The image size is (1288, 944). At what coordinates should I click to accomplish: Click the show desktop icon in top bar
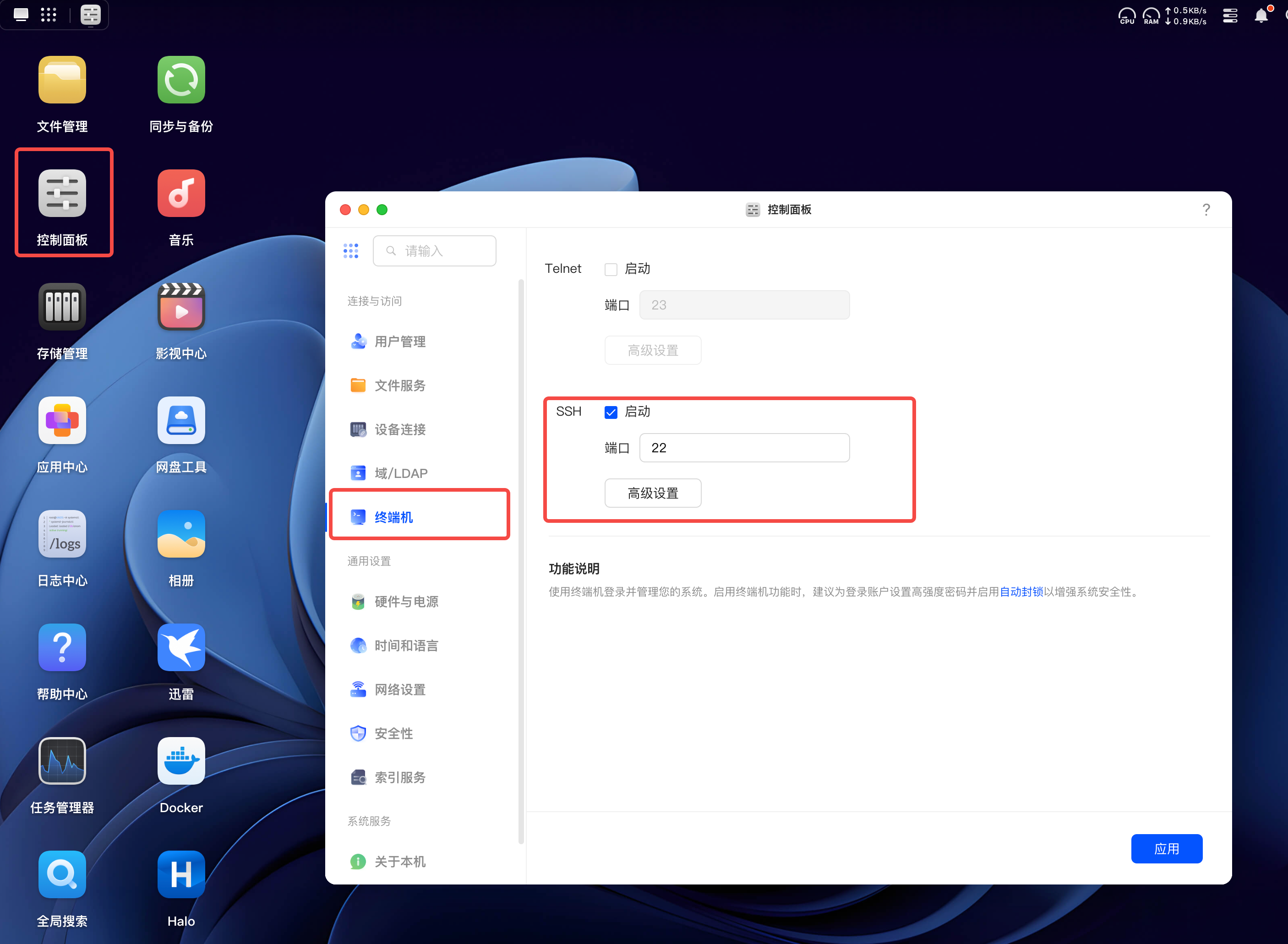pyautogui.click(x=21, y=14)
